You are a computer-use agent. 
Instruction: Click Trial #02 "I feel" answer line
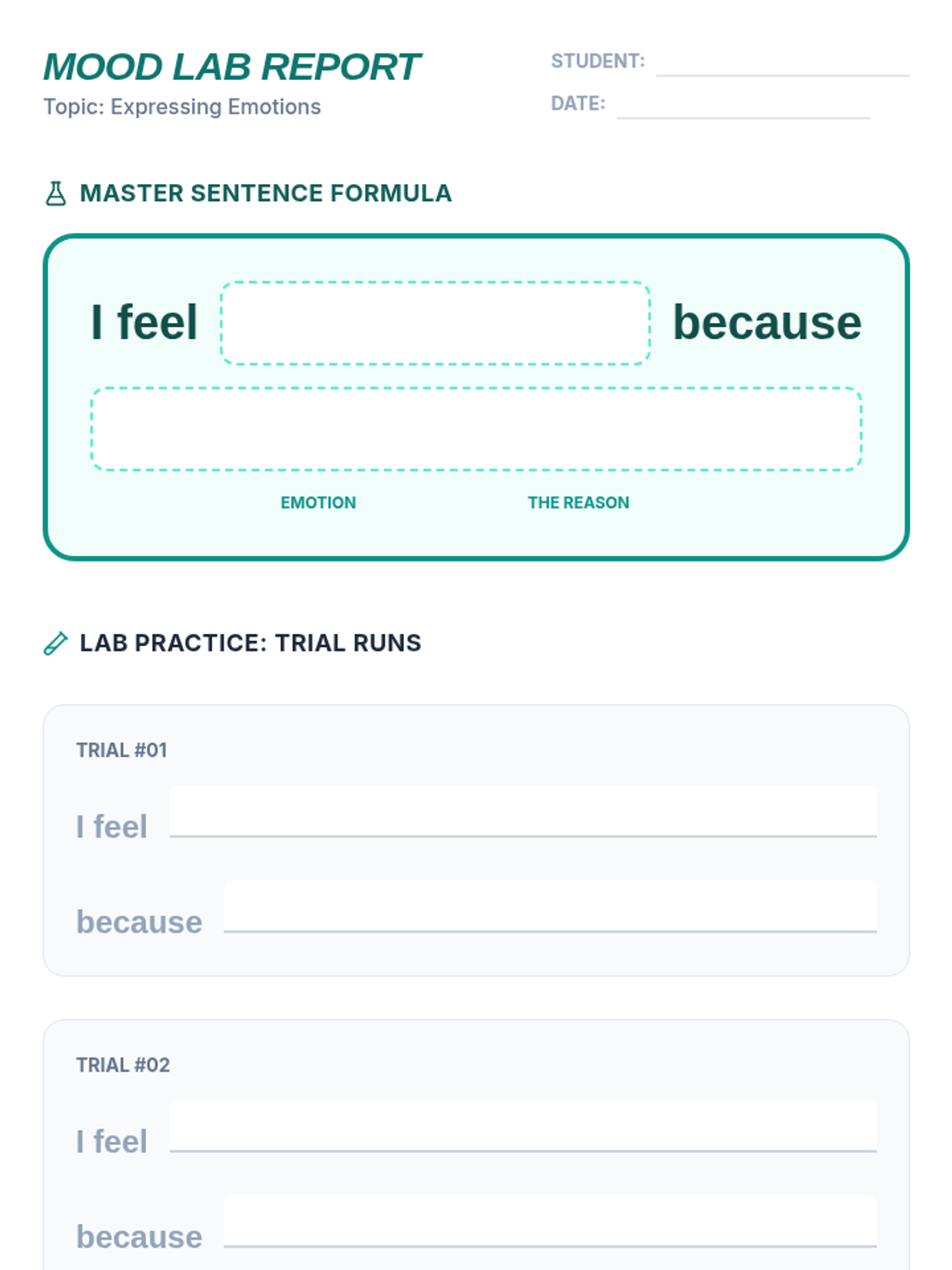(523, 1127)
